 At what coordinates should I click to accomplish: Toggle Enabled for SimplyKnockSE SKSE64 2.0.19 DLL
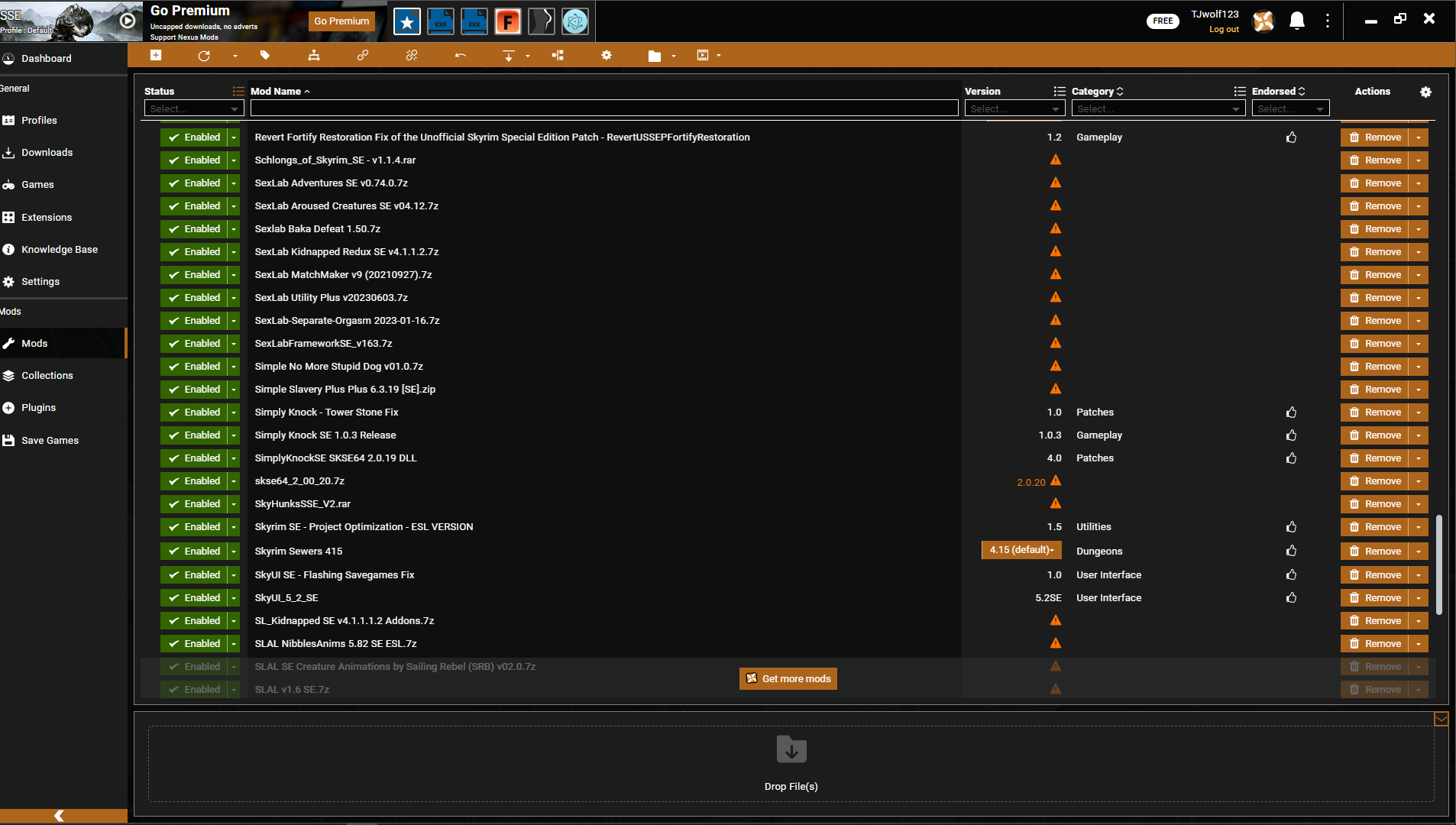(194, 458)
